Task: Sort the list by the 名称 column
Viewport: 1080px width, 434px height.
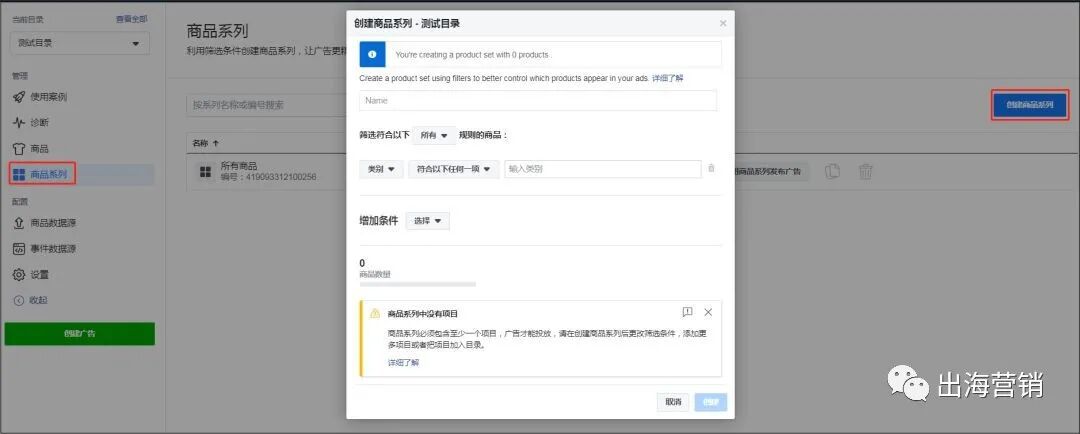Action: pyautogui.click(x=205, y=143)
